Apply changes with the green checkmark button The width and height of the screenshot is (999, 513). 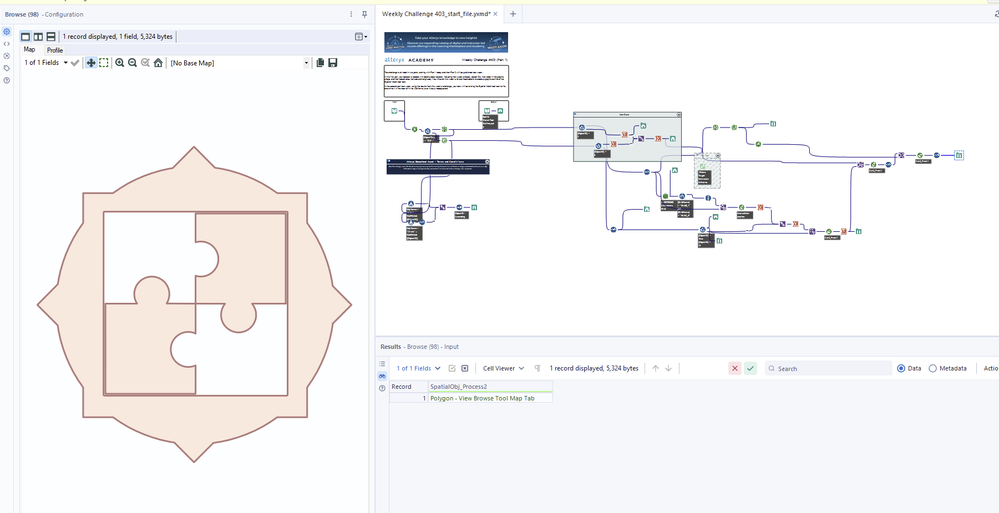pyautogui.click(x=750, y=368)
